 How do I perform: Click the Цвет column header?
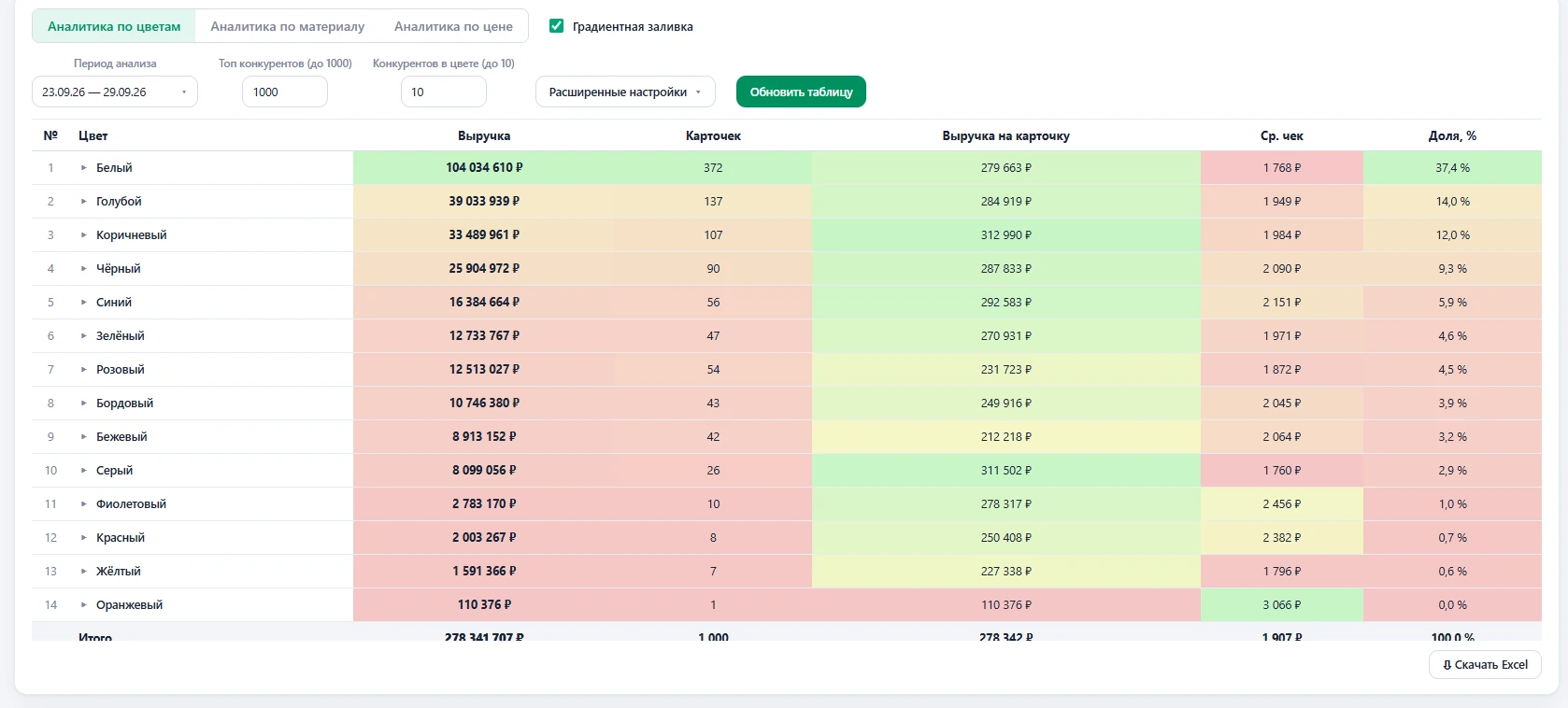tap(93, 135)
